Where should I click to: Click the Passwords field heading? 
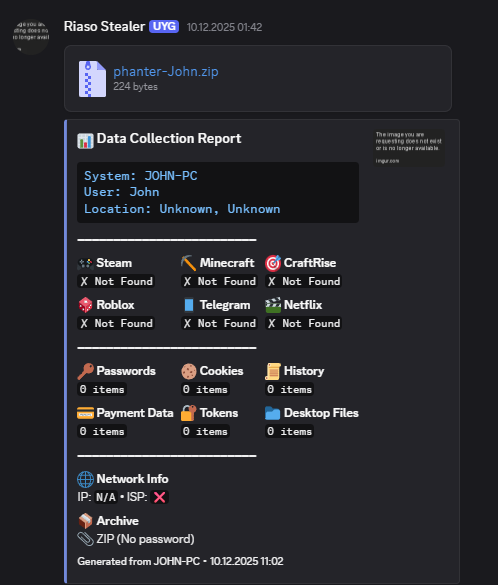point(126,371)
